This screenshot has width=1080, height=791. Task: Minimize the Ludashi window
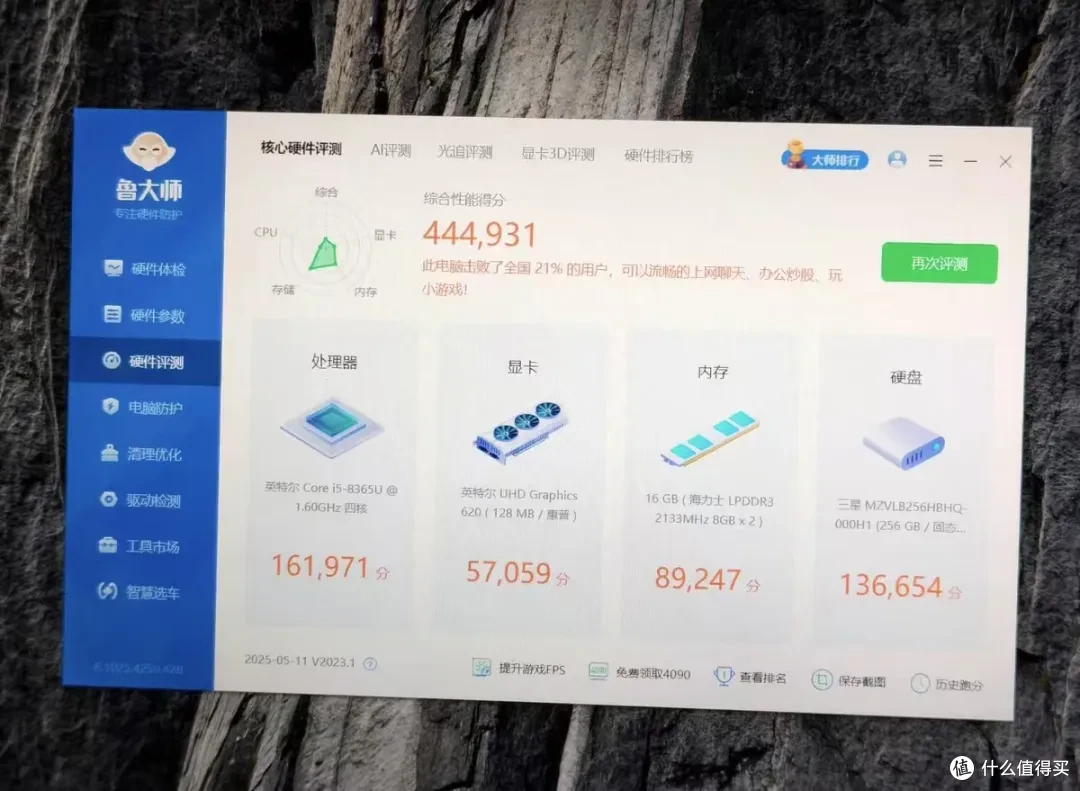point(970,161)
